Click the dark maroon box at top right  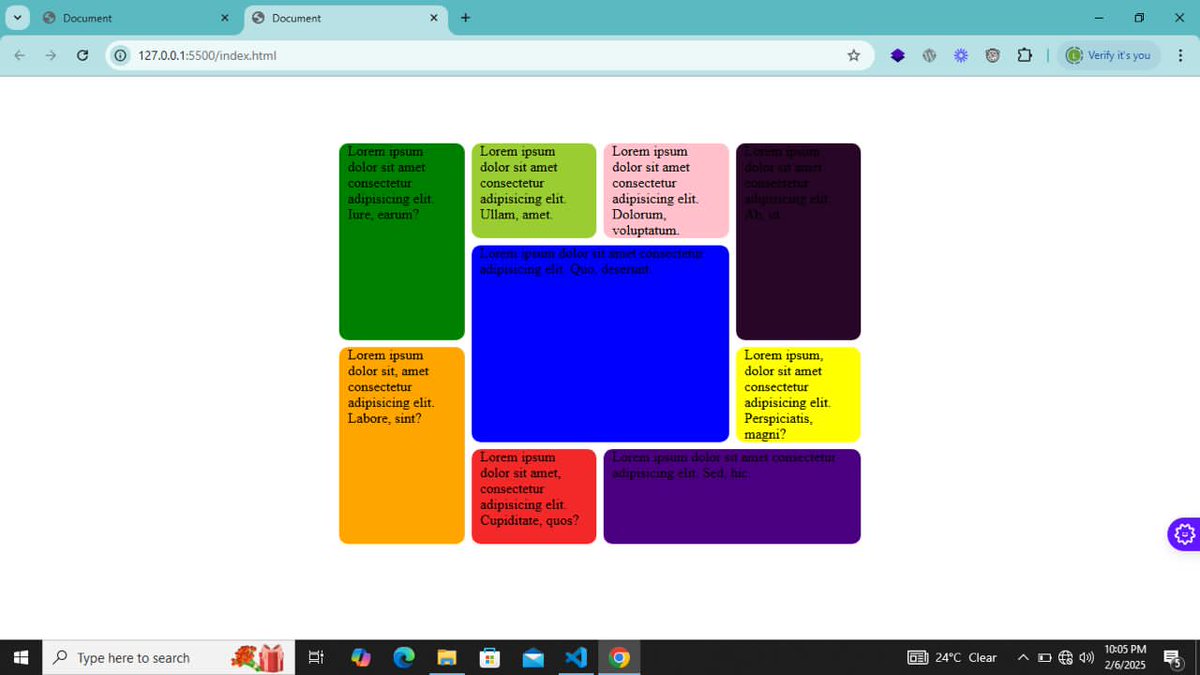click(798, 241)
